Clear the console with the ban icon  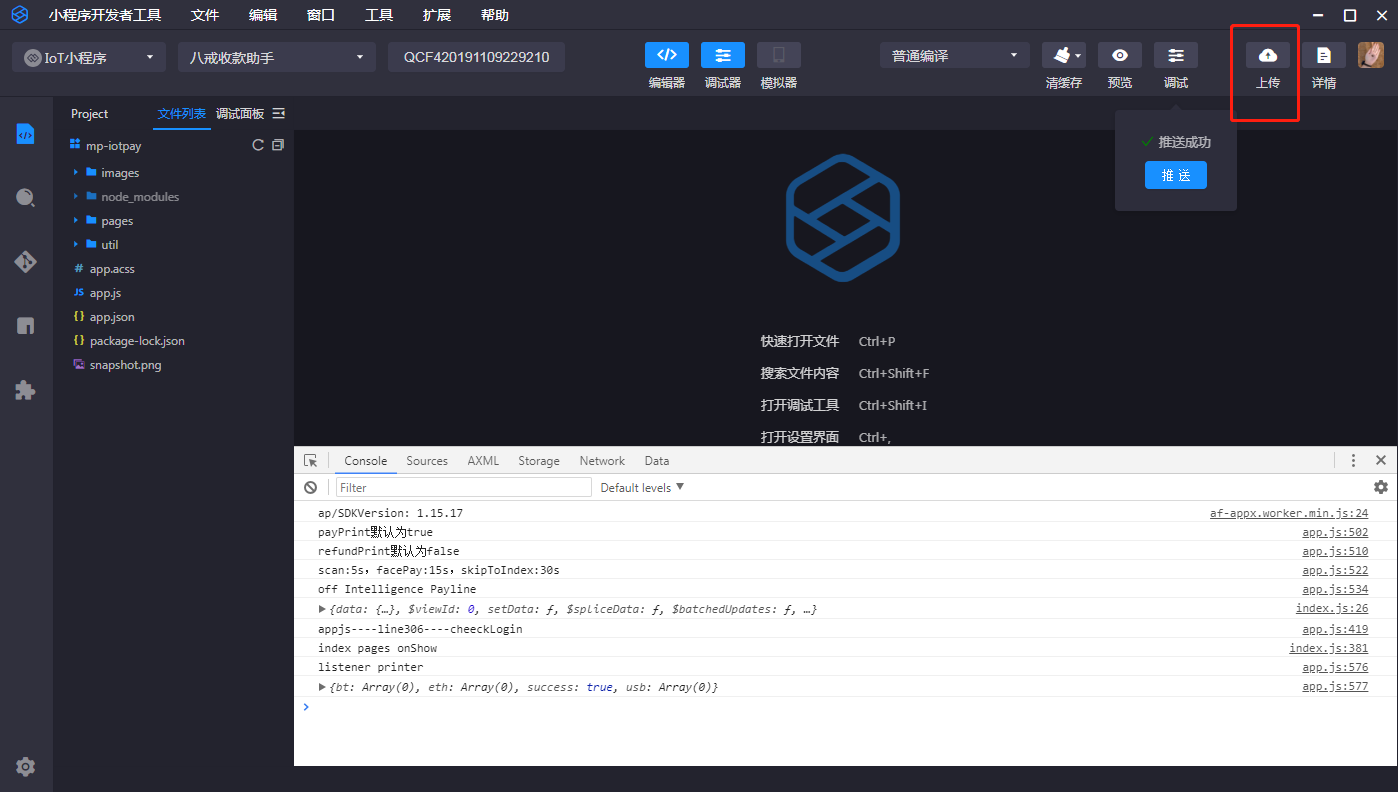coord(311,487)
